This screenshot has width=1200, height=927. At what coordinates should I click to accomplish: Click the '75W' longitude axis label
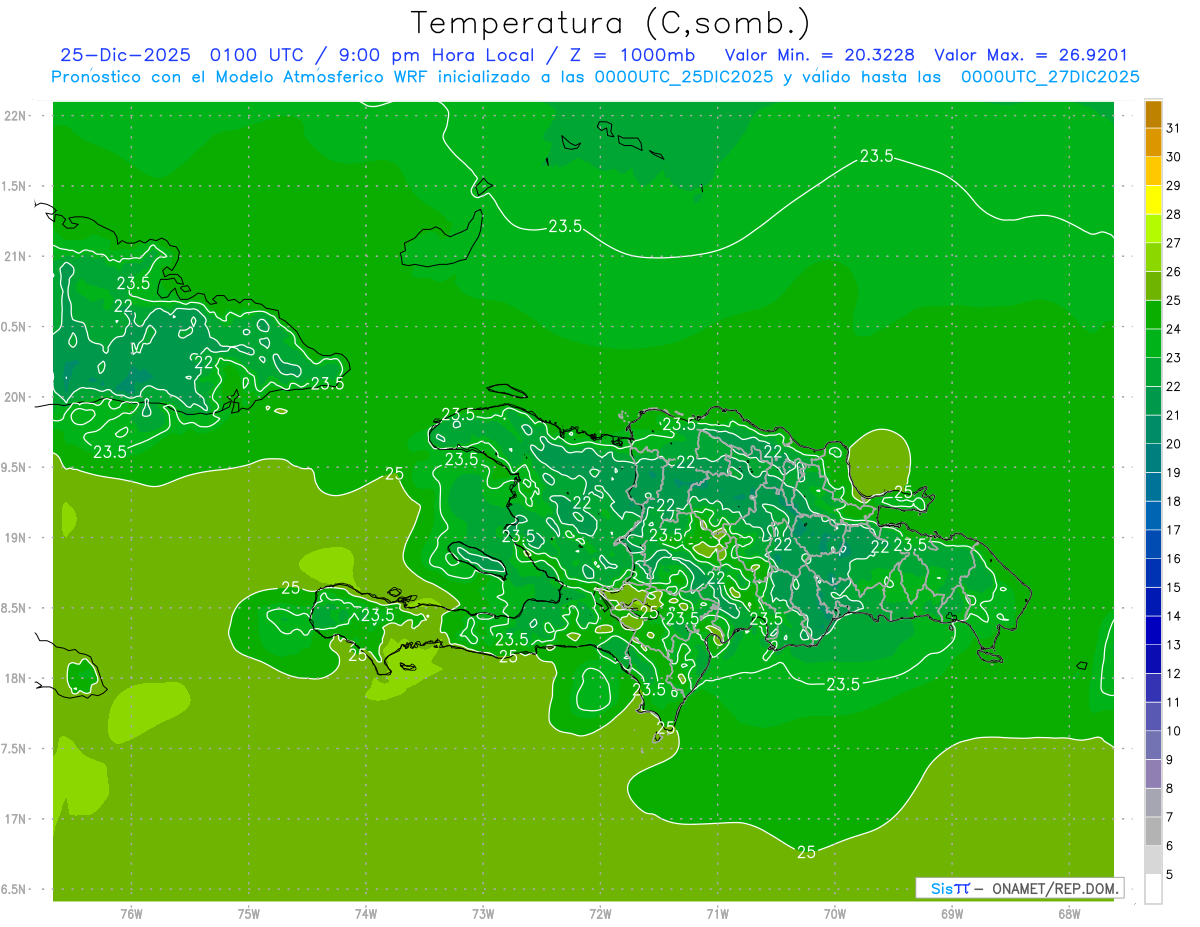pos(248,914)
